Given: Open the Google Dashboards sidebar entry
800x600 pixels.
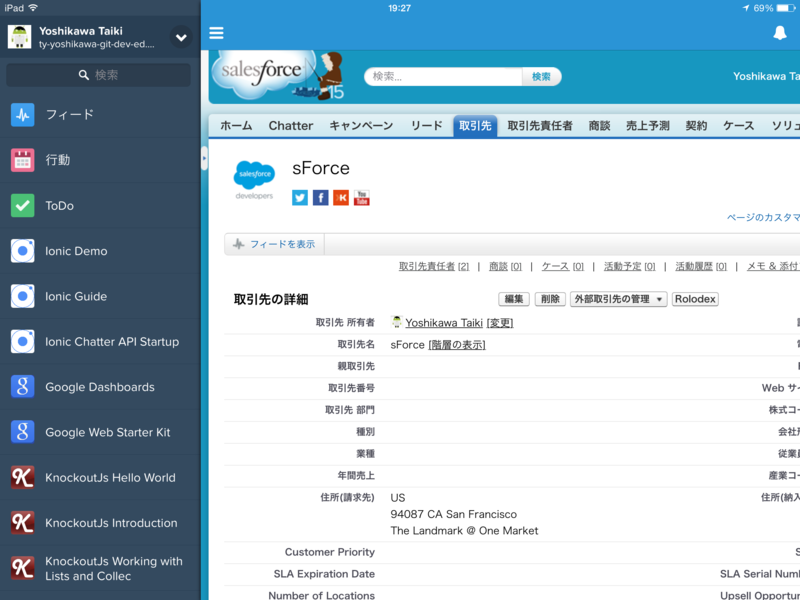Looking at the screenshot, I should [x=20, y=387].
